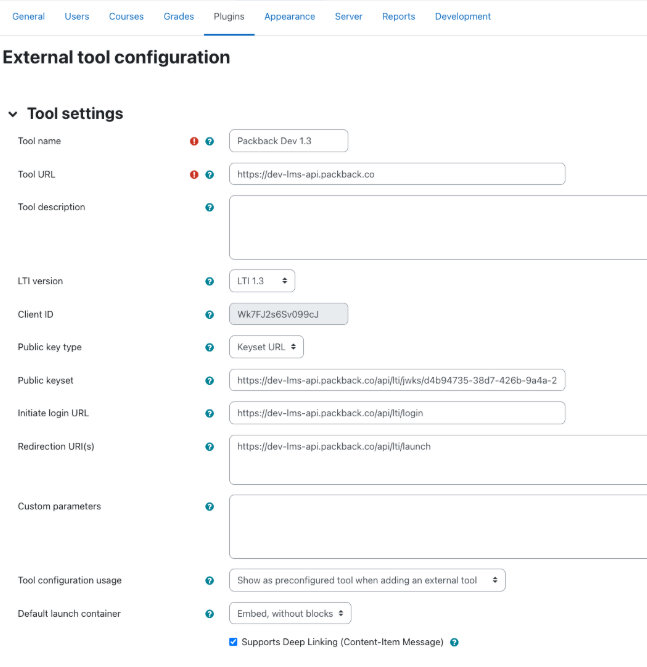Click the Initiate login URL field
Image resolution: width=647 pixels, height=667 pixels.
[x=397, y=413]
